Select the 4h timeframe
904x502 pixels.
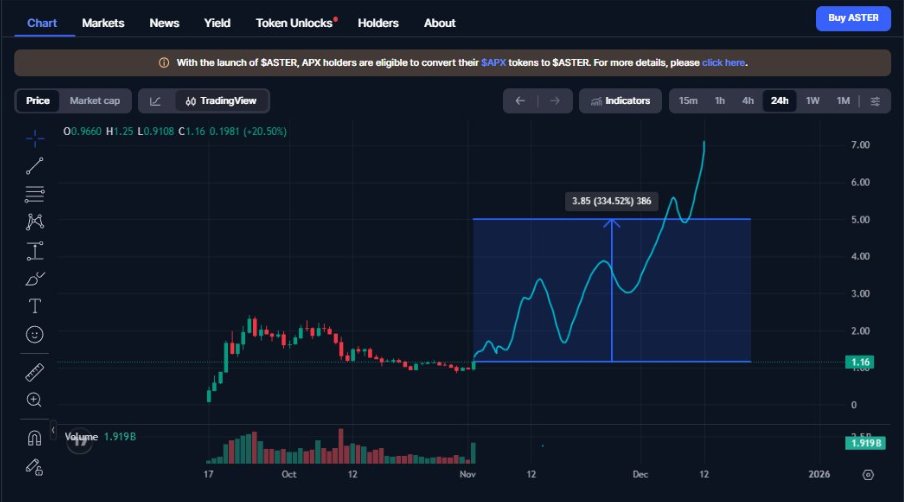(748, 101)
